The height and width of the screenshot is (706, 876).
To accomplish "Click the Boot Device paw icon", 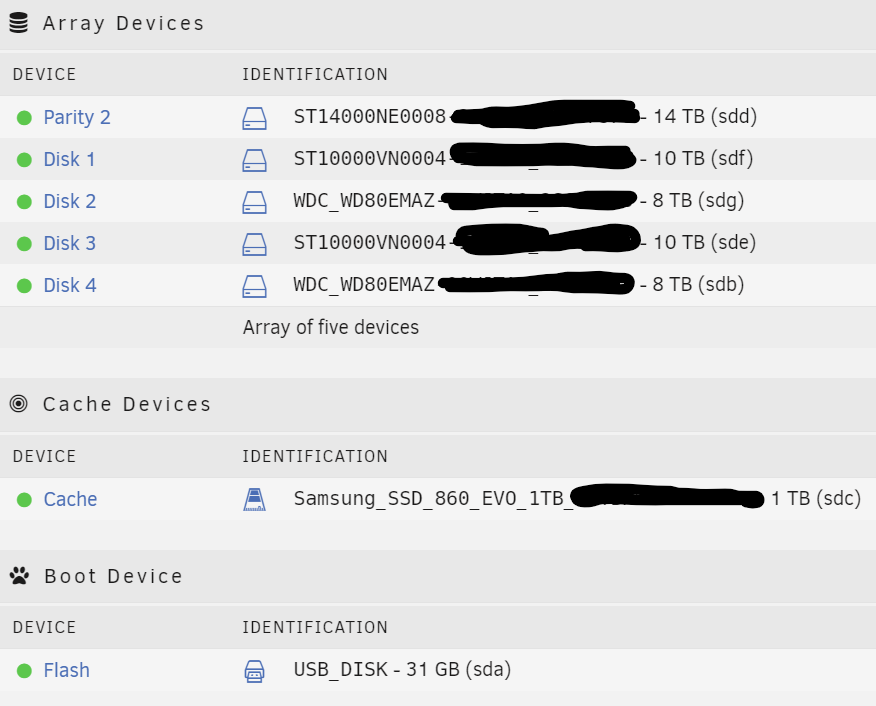I will coord(19,575).
